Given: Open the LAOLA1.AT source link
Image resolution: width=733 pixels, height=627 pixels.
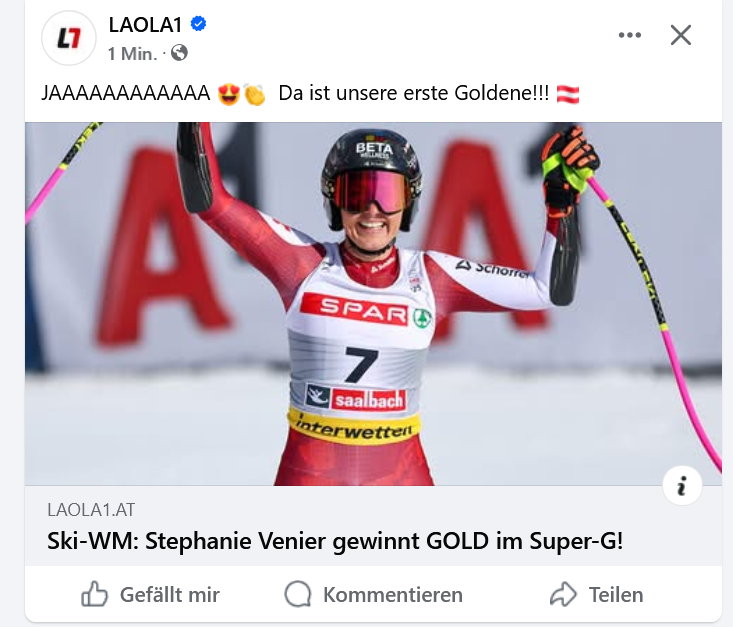Looking at the screenshot, I should coord(91,510).
